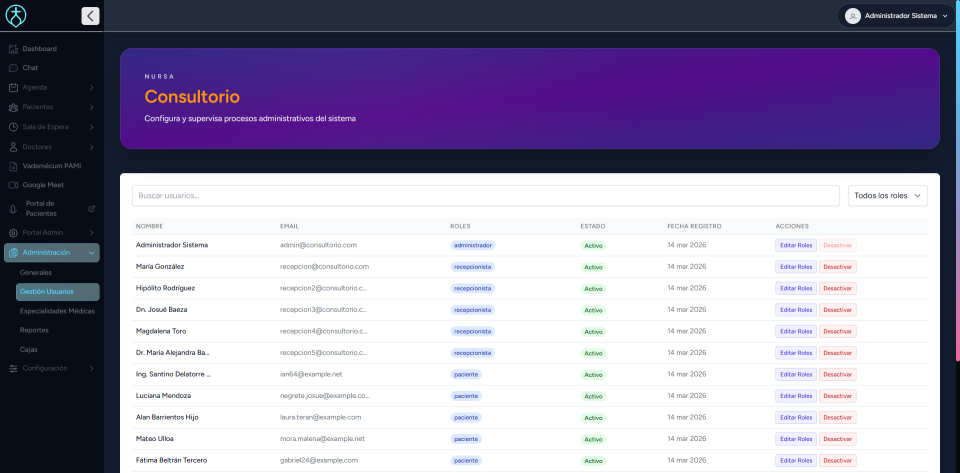Open the Google Meet camera icon
Image resolution: width=960 pixels, height=473 pixels.
coord(13,185)
